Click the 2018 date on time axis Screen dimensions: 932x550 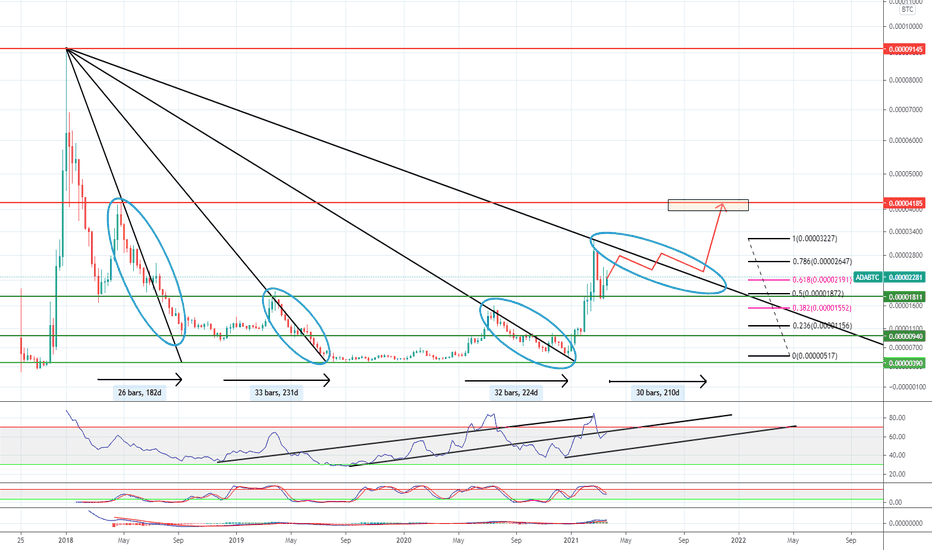click(x=66, y=540)
